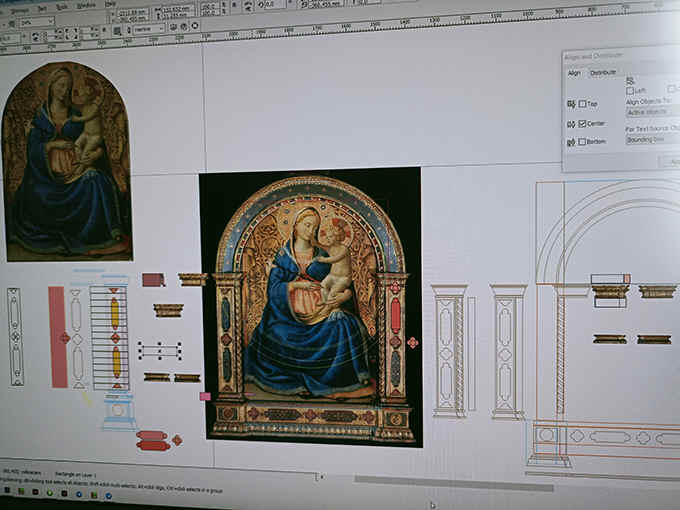Open the Window menu
680x510 pixels.
[x=86, y=6]
